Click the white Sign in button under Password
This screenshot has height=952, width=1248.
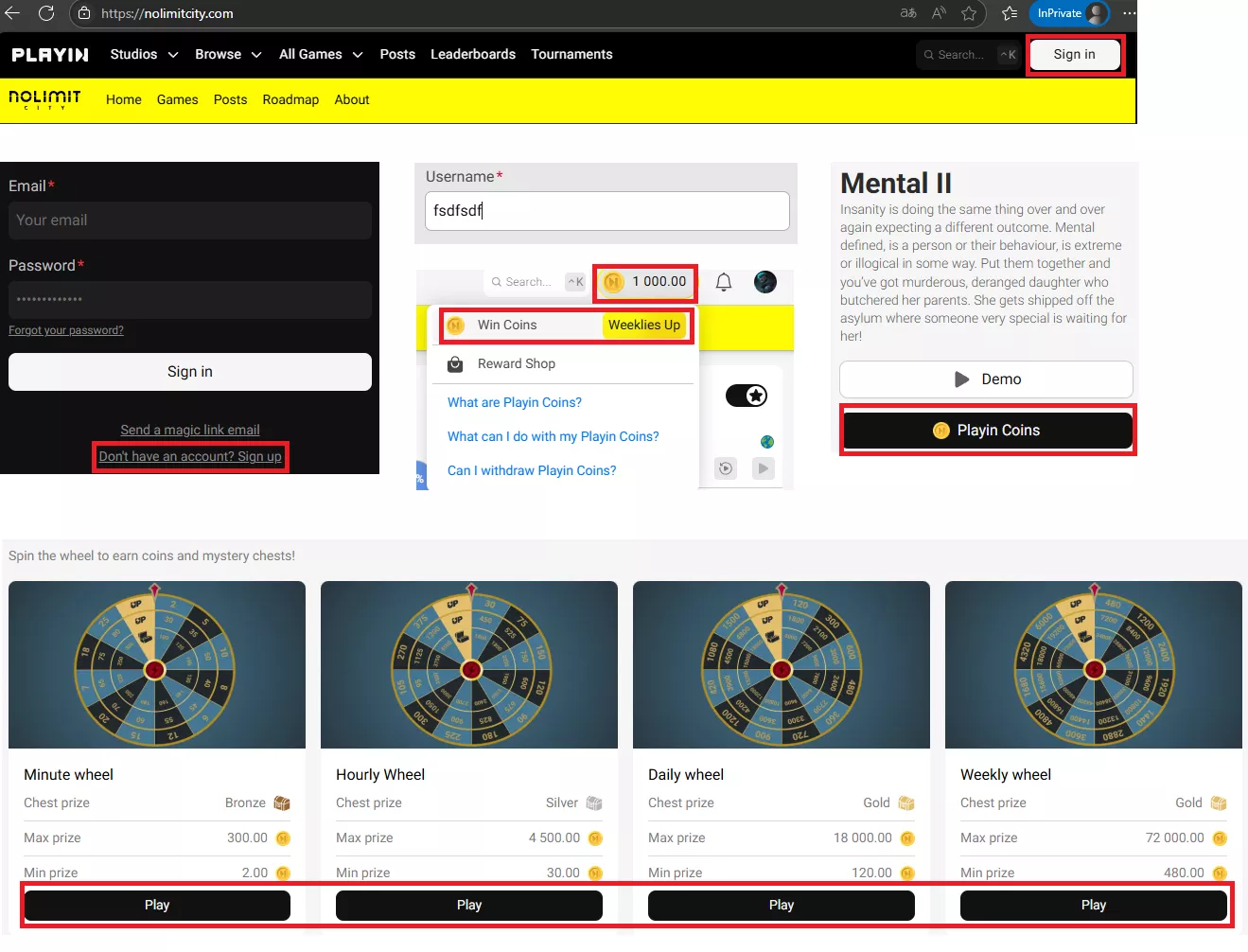pyautogui.click(x=190, y=372)
